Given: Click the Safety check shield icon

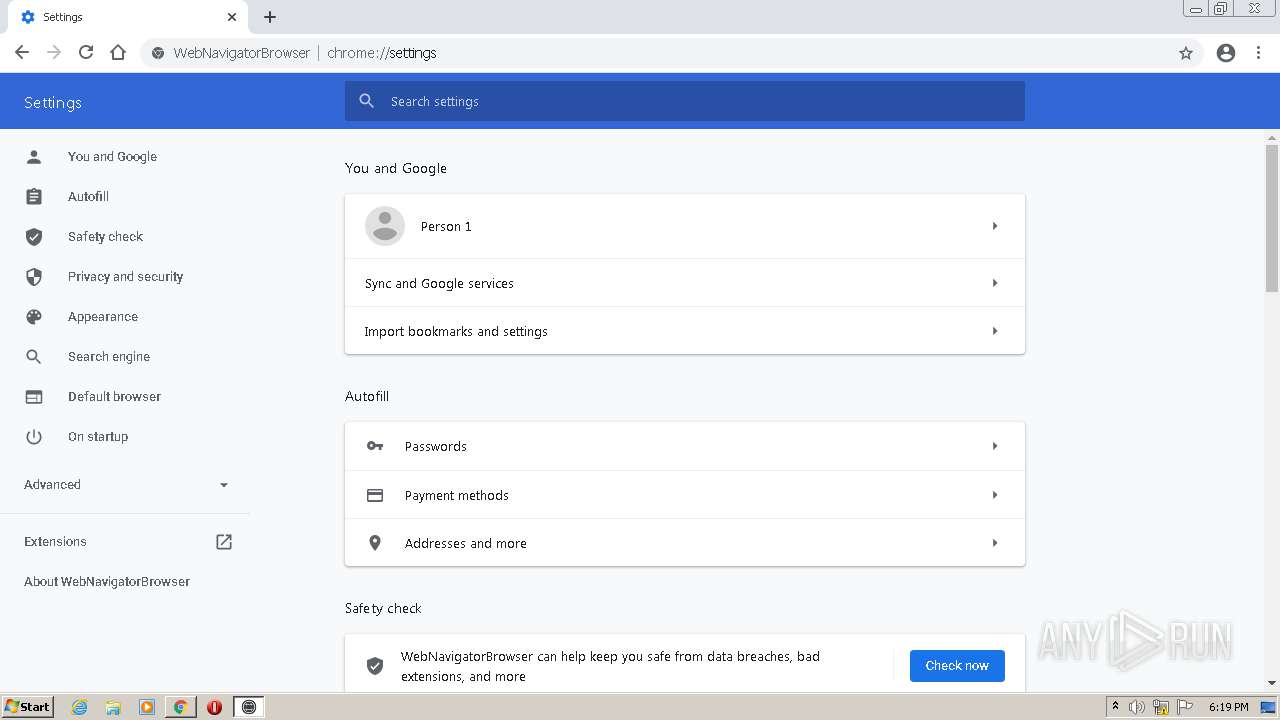Looking at the screenshot, I should tap(34, 237).
